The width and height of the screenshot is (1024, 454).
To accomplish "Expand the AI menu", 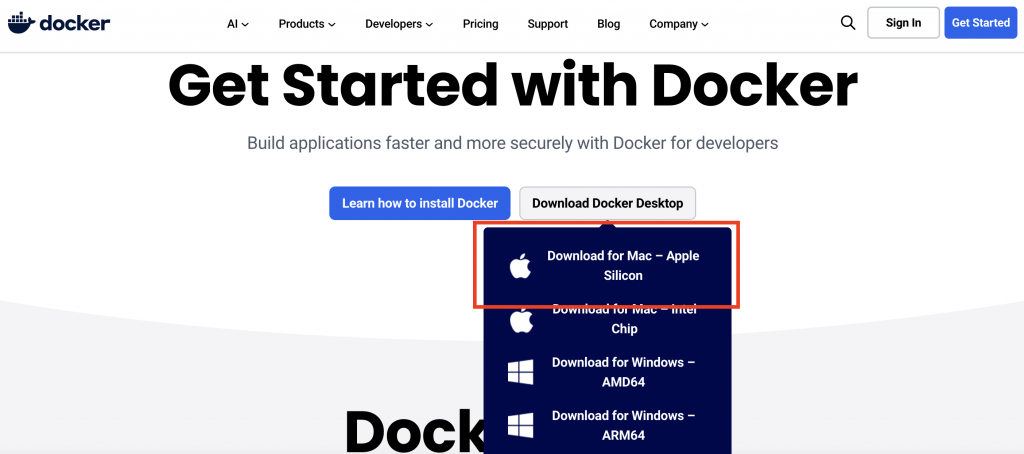I will point(238,24).
